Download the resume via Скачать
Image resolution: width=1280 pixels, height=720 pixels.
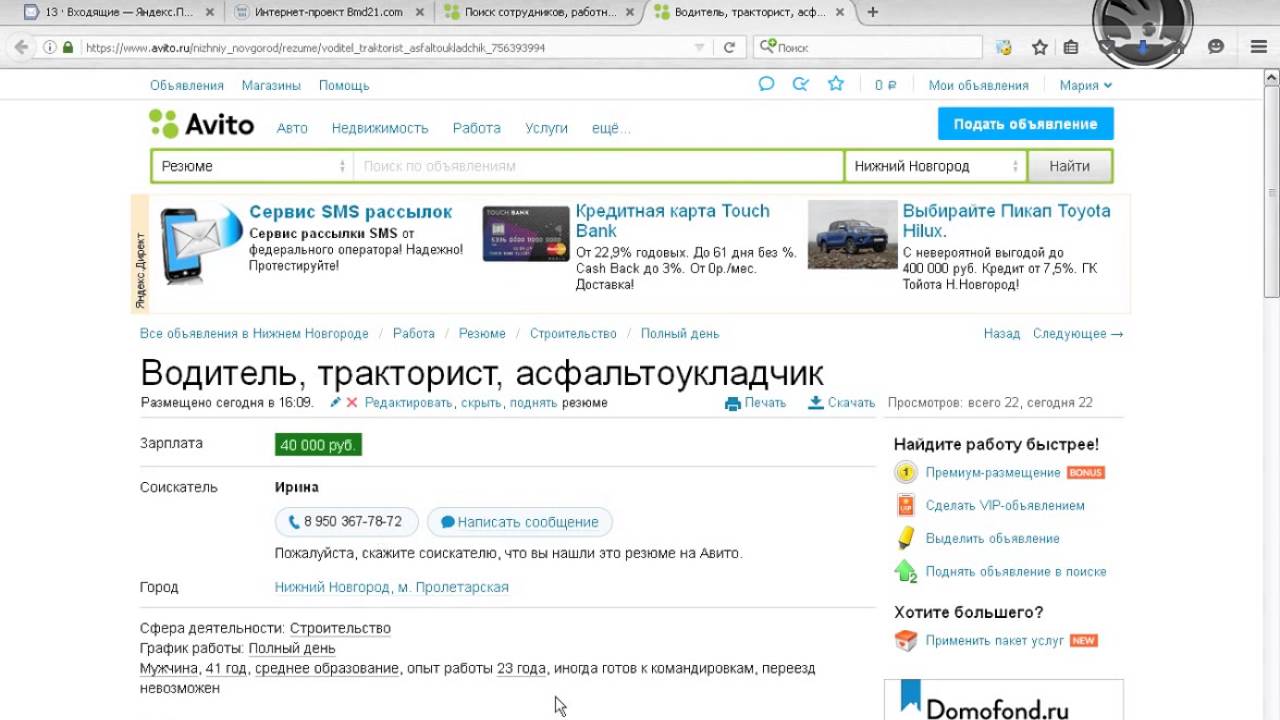click(x=842, y=403)
